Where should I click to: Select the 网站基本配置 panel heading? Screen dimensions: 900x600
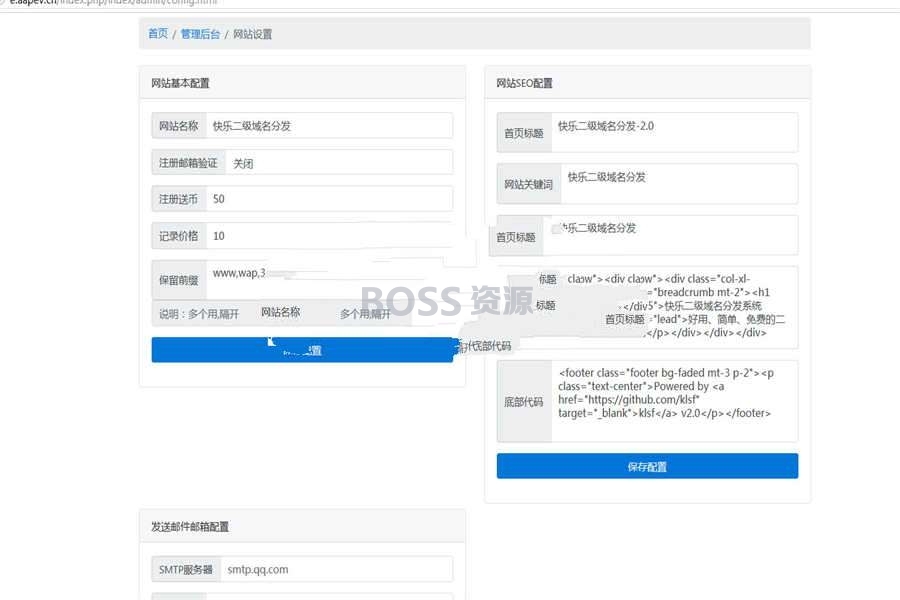180,83
